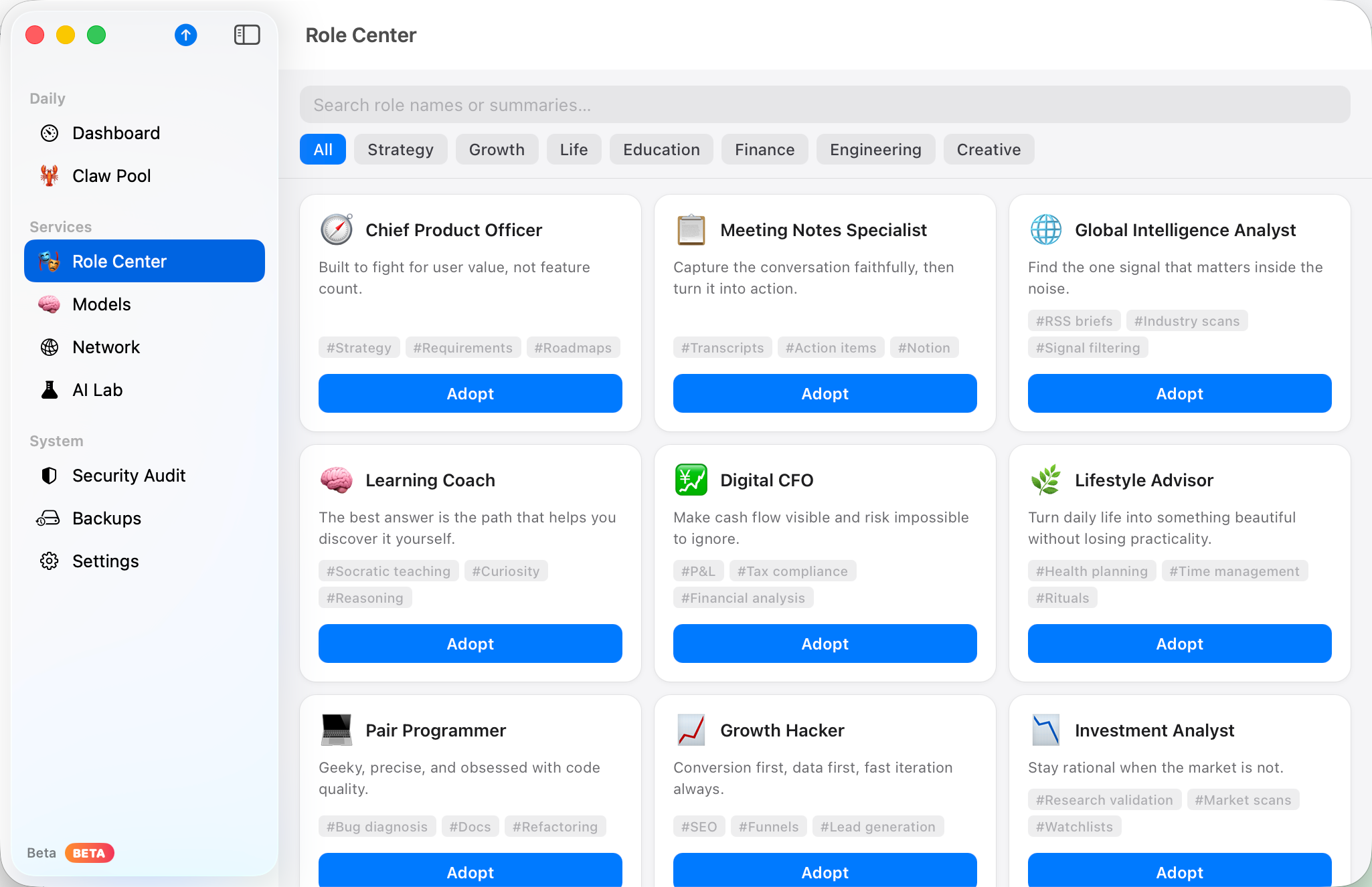Adopt the Digital CFO role

coord(825,644)
